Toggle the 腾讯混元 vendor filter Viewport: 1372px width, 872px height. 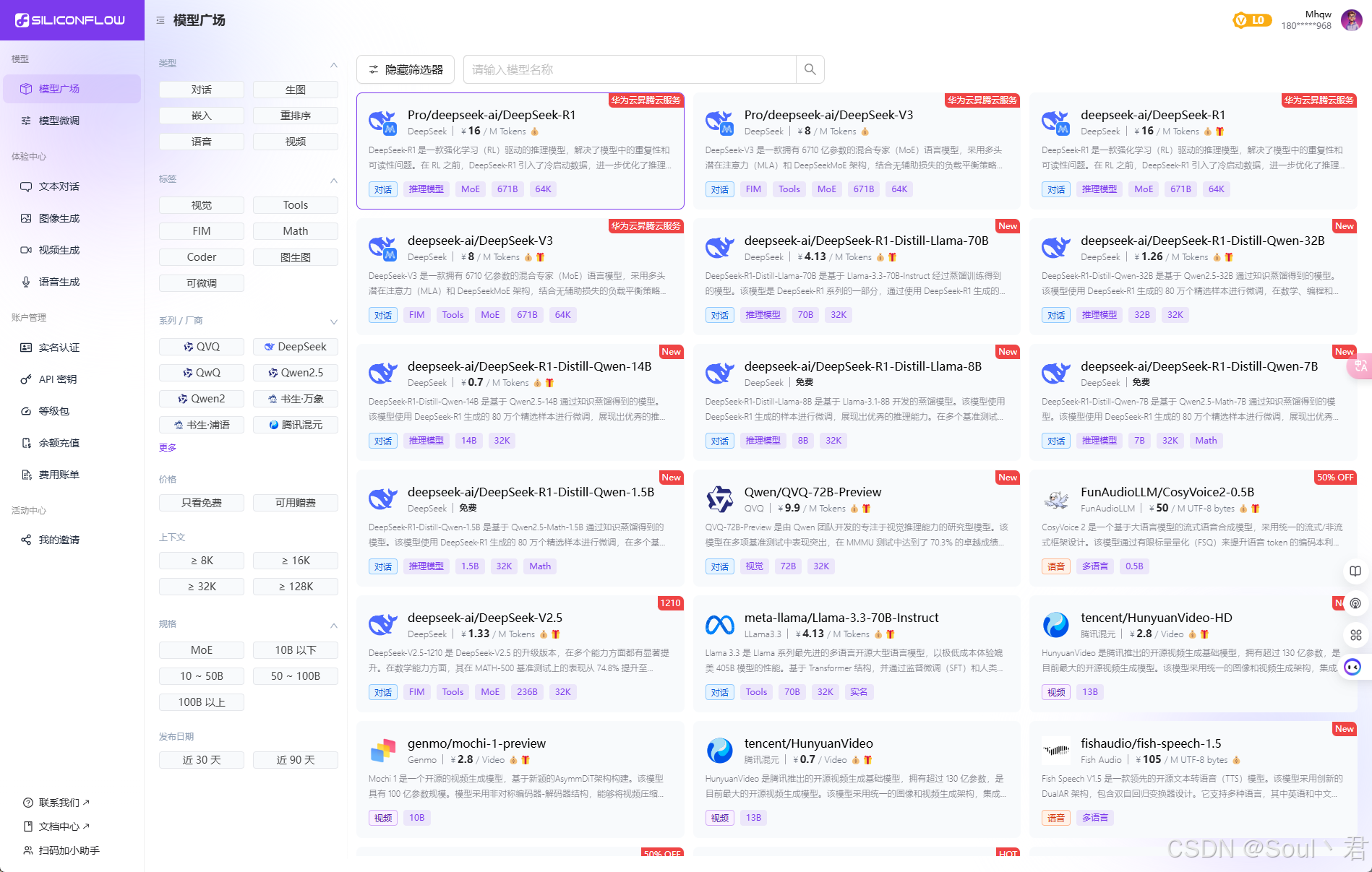click(x=296, y=425)
